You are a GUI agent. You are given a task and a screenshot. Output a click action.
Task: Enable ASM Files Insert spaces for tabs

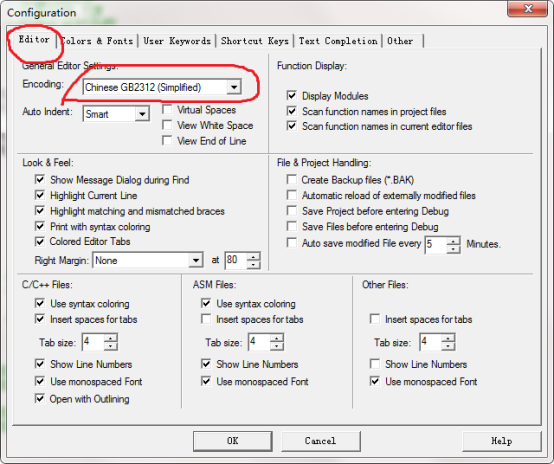tap(206, 319)
